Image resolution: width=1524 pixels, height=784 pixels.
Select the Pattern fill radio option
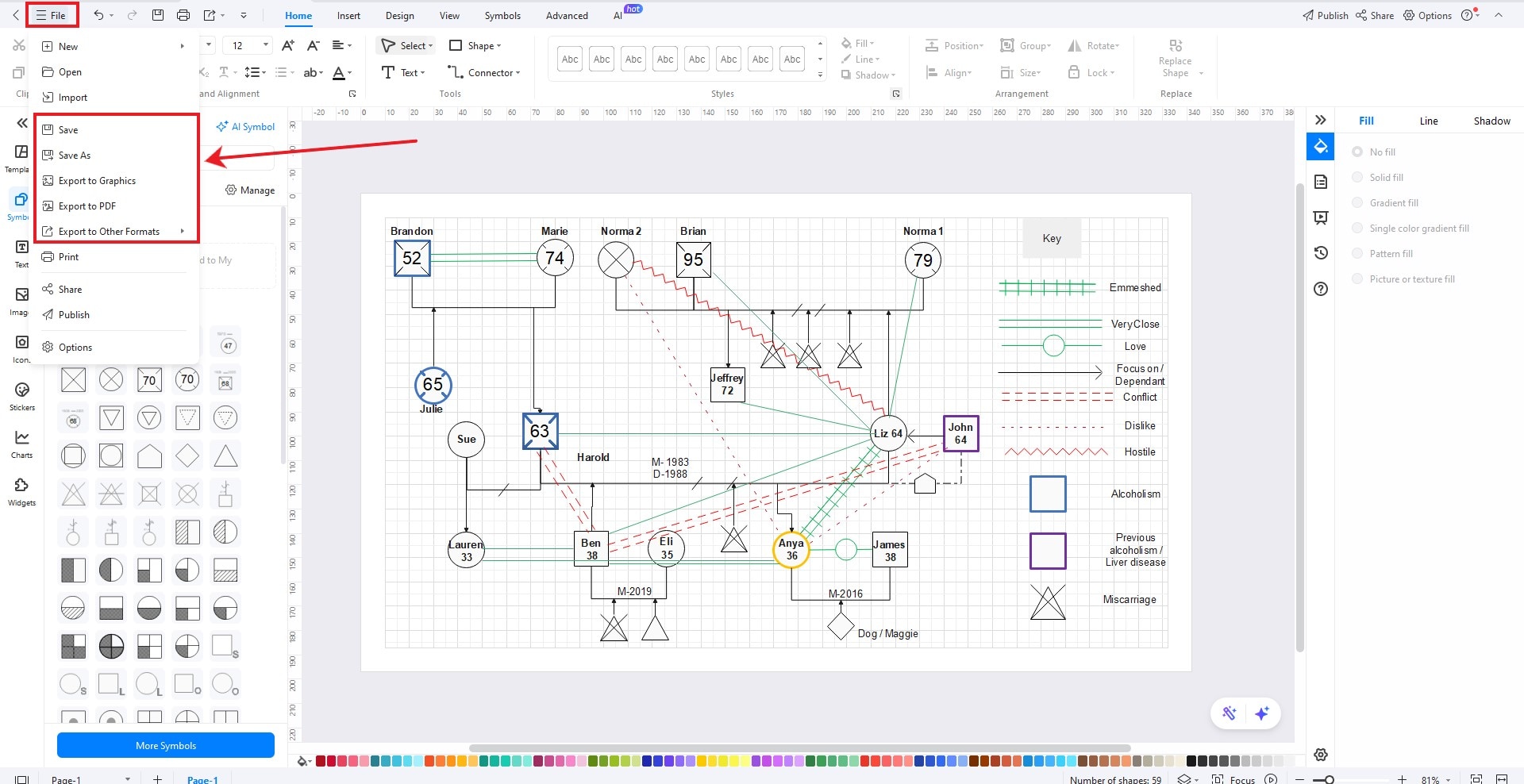pos(1357,253)
